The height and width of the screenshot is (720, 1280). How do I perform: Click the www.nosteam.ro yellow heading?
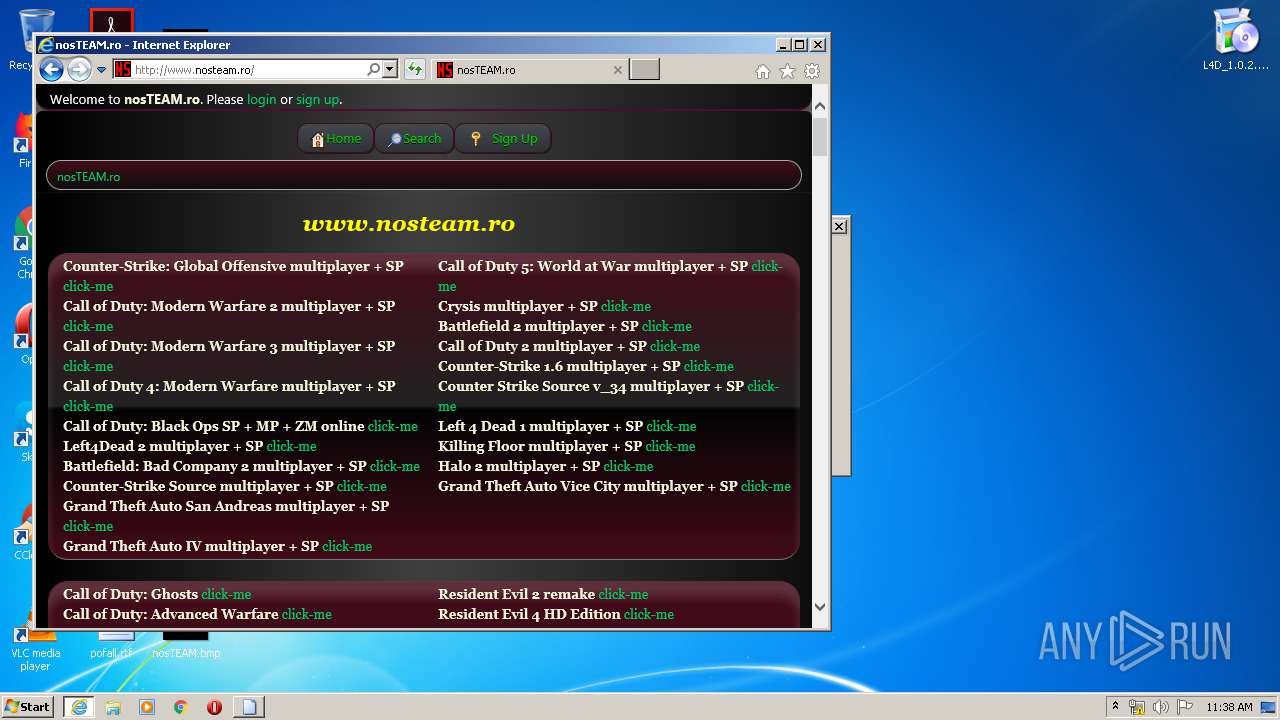point(409,224)
